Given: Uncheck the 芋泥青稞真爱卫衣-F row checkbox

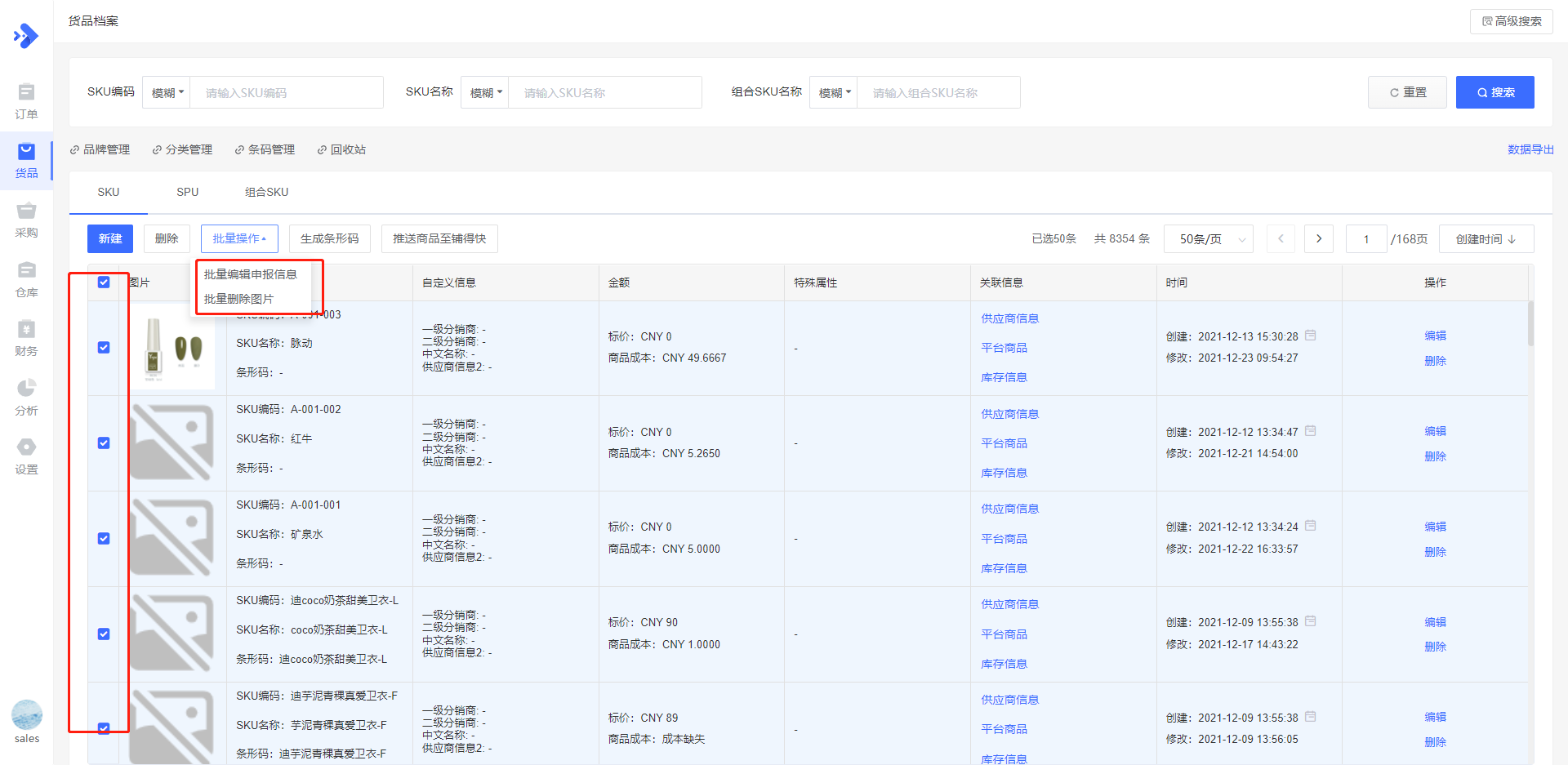Looking at the screenshot, I should tap(104, 728).
